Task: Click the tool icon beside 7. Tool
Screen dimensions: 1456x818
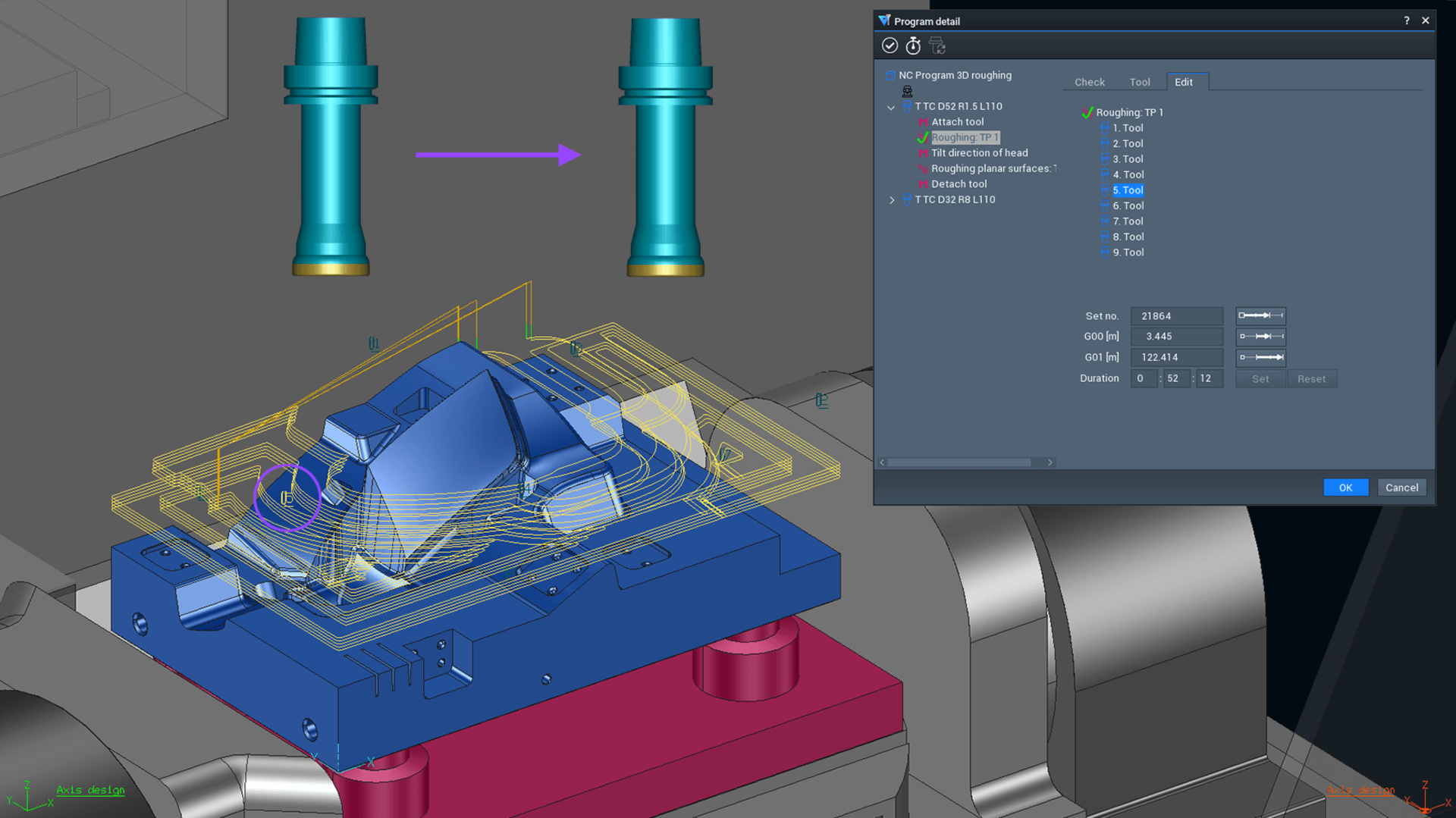Action: pos(1104,221)
